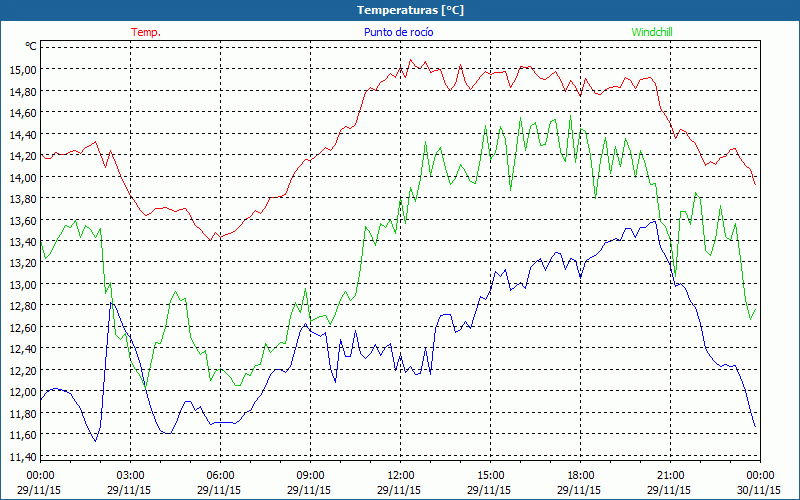Click the 14,40 y-axis value
The width and height of the screenshot is (800, 500).
point(23,135)
